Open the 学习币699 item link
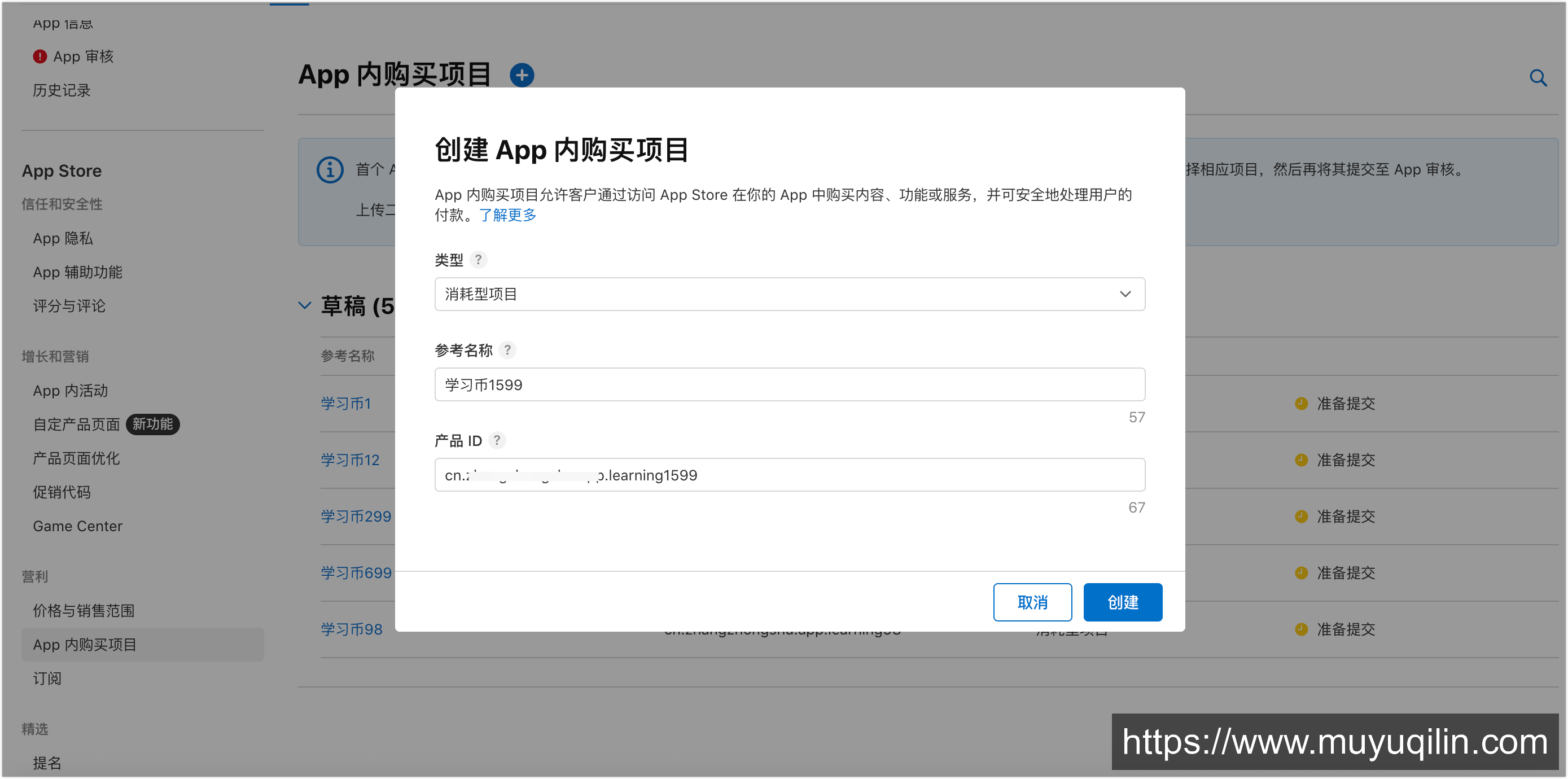 click(x=356, y=573)
